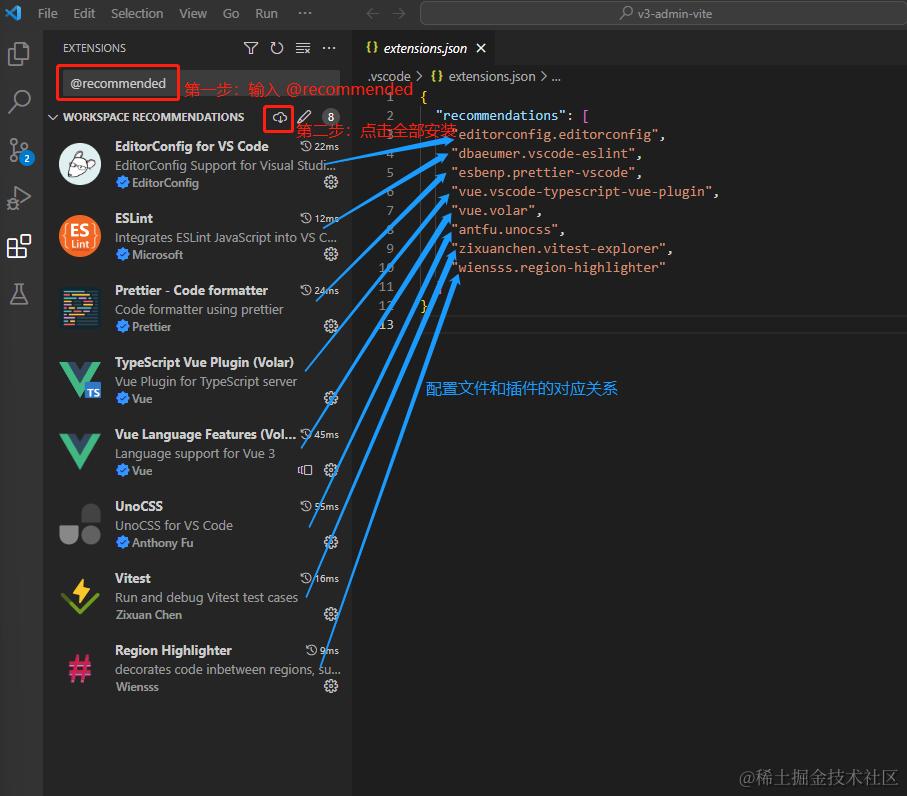Open the Selection menu
The height and width of the screenshot is (796, 907).
(x=137, y=13)
